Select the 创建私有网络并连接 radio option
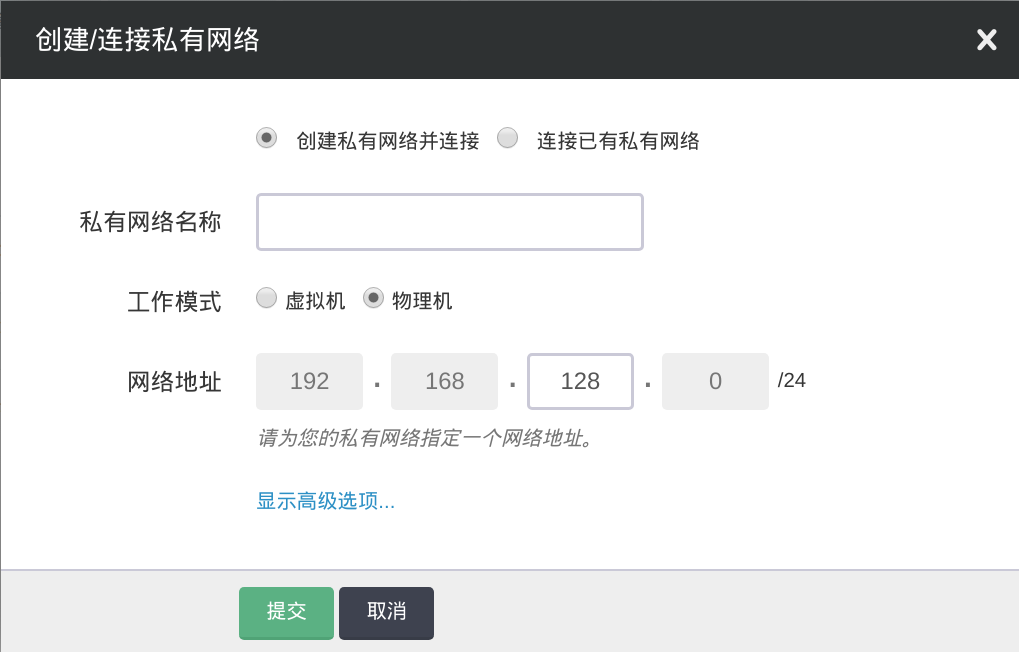 (x=266, y=138)
